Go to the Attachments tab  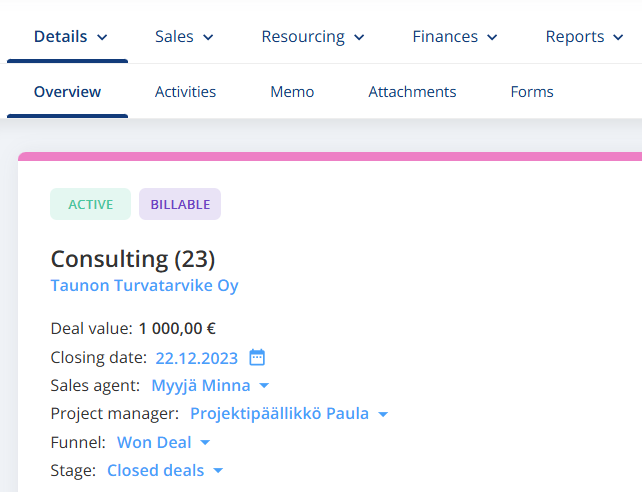[412, 92]
